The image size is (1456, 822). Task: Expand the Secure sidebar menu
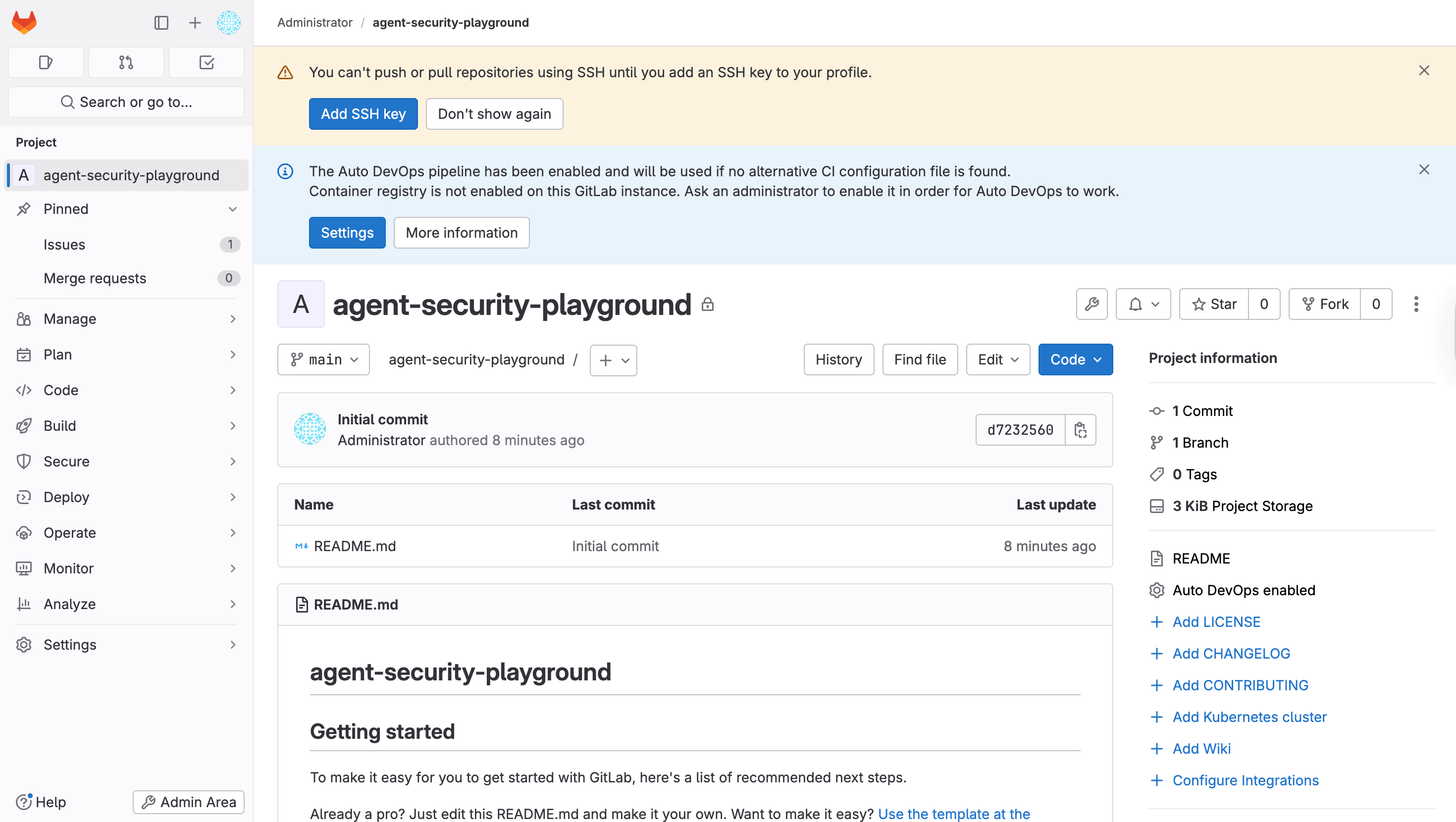pyautogui.click(x=126, y=462)
